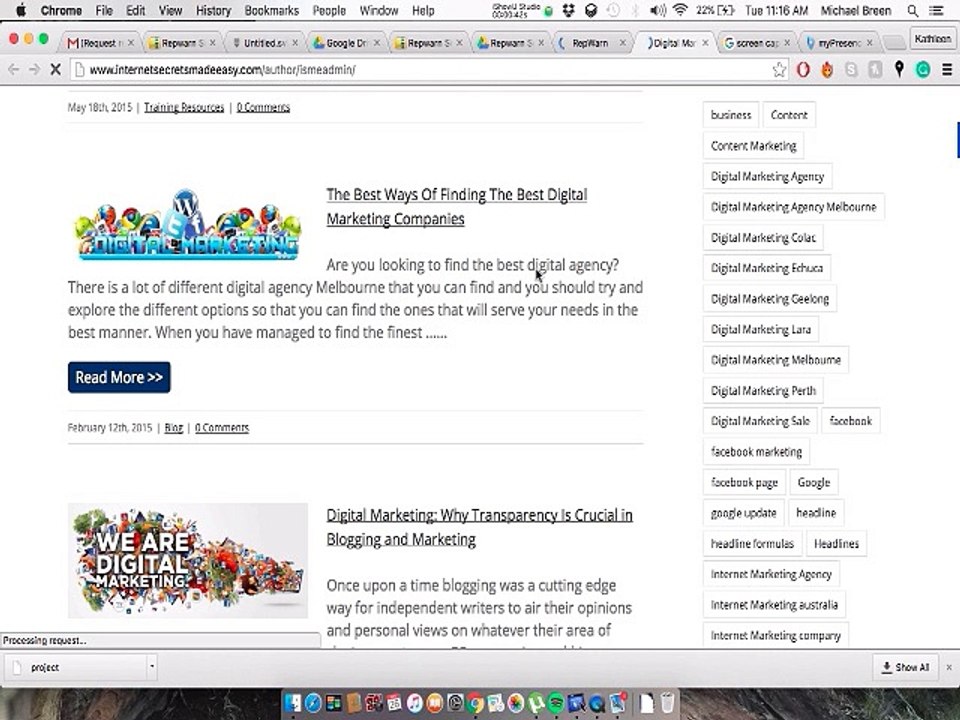Viewport: 960px width, 720px height.
Task: Open Best Digital Marketing Companies article title
Action: (456, 207)
